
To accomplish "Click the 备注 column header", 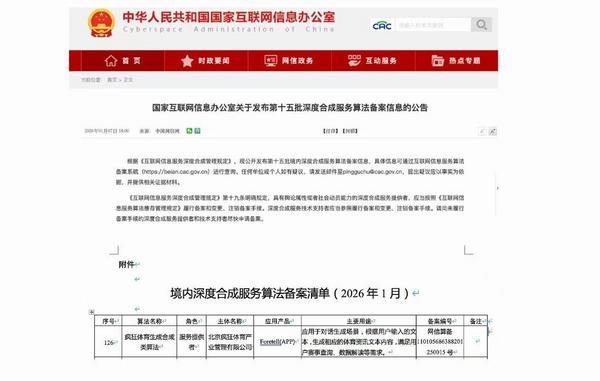I will tap(476, 321).
